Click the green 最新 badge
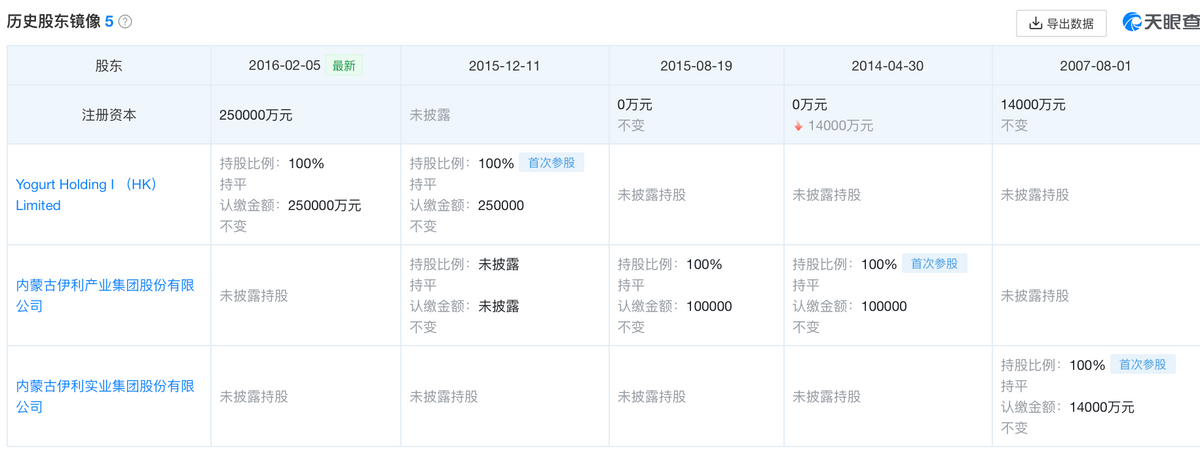This screenshot has height=462, width=1200. (344, 66)
